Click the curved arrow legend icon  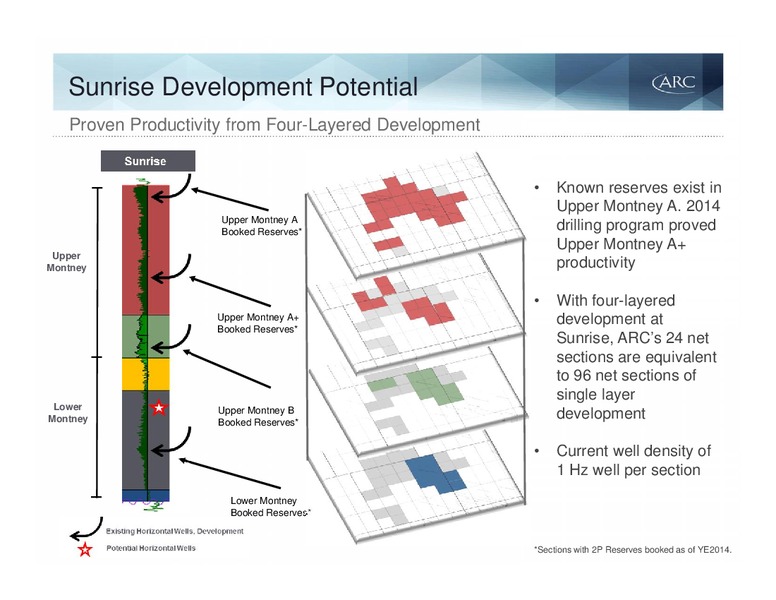click(86, 528)
